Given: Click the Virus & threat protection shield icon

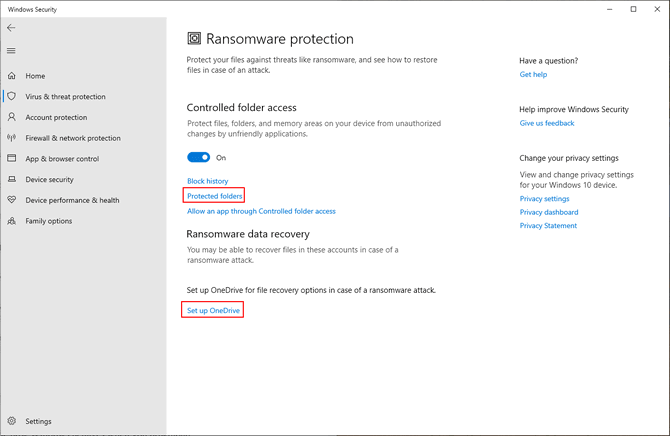Looking at the screenshot, I should 12,97.
